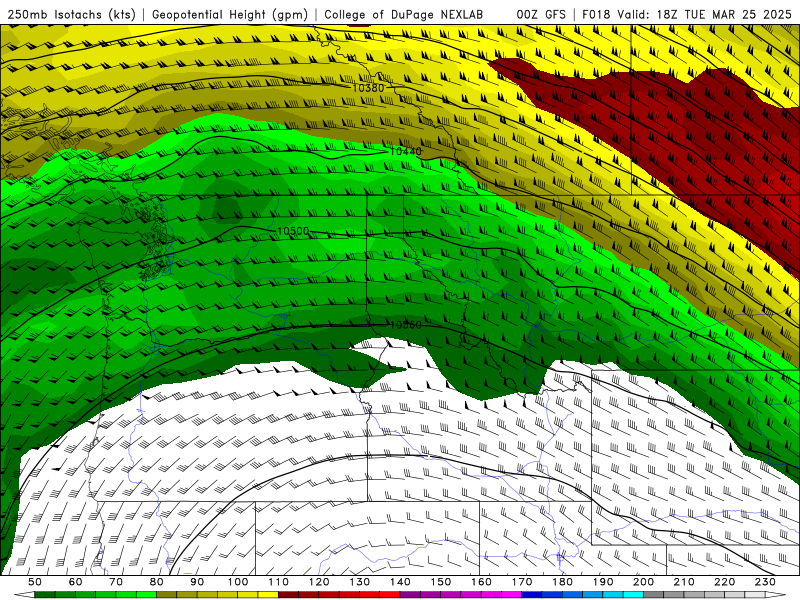
Task: Click the 'Geopotential Height (gpm)' title text
Action: (x=230, y=14)
